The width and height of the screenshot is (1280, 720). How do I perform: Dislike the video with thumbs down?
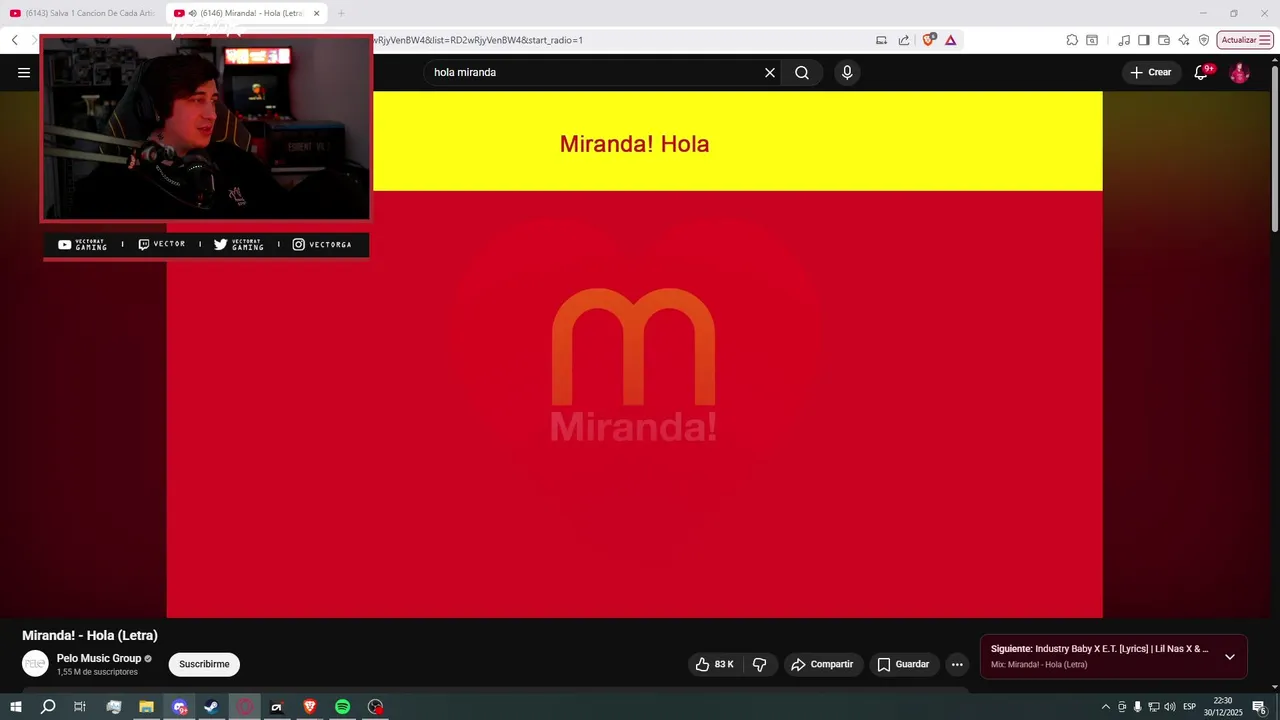coord(759,664)
